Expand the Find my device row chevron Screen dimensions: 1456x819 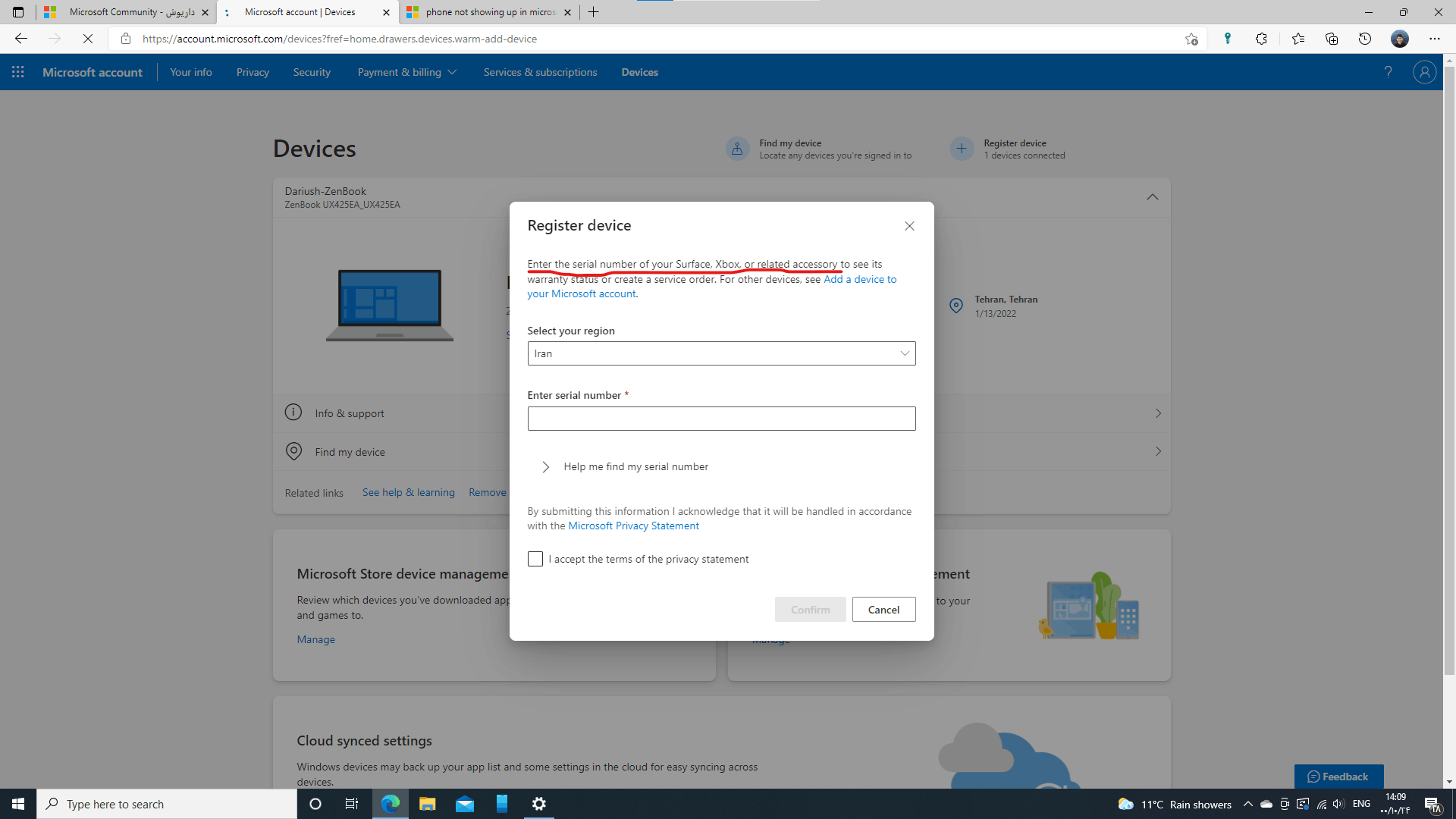coord(1158,451)
